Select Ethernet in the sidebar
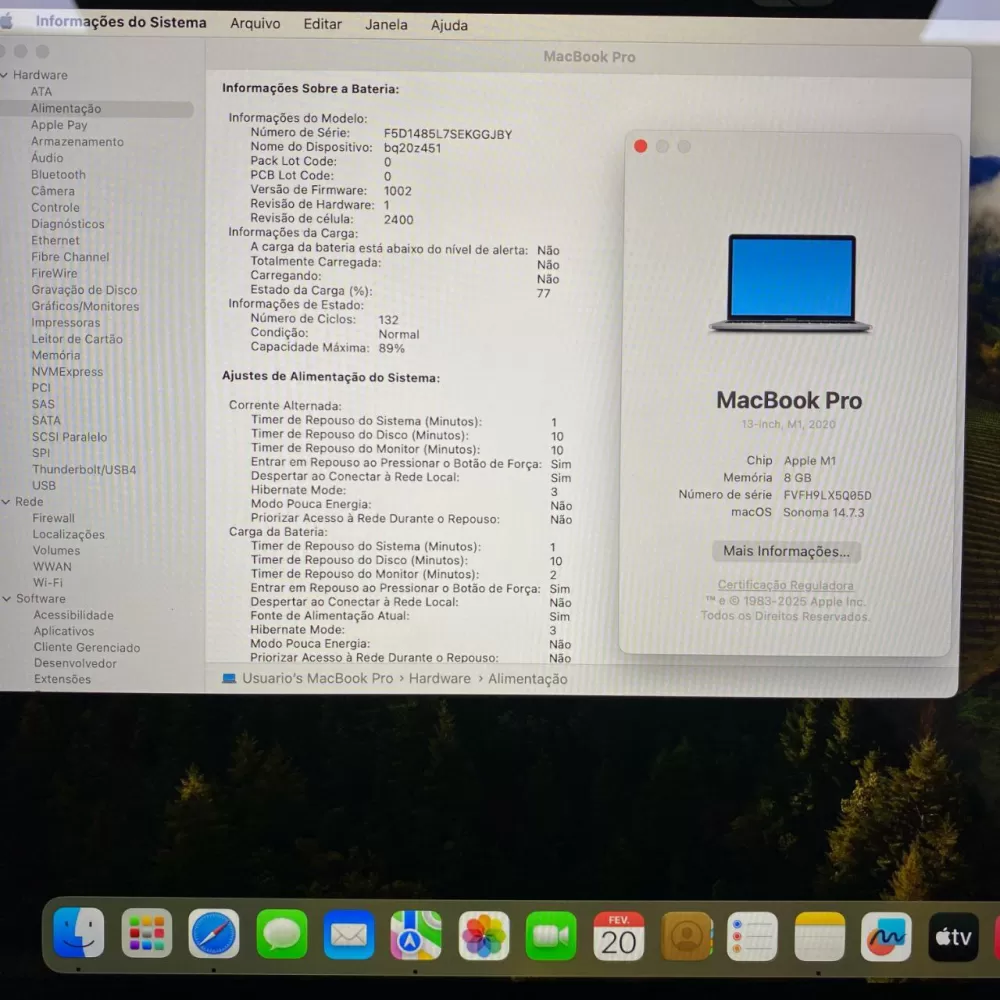Viewport: 1000px width, 1000px height. 55,240
